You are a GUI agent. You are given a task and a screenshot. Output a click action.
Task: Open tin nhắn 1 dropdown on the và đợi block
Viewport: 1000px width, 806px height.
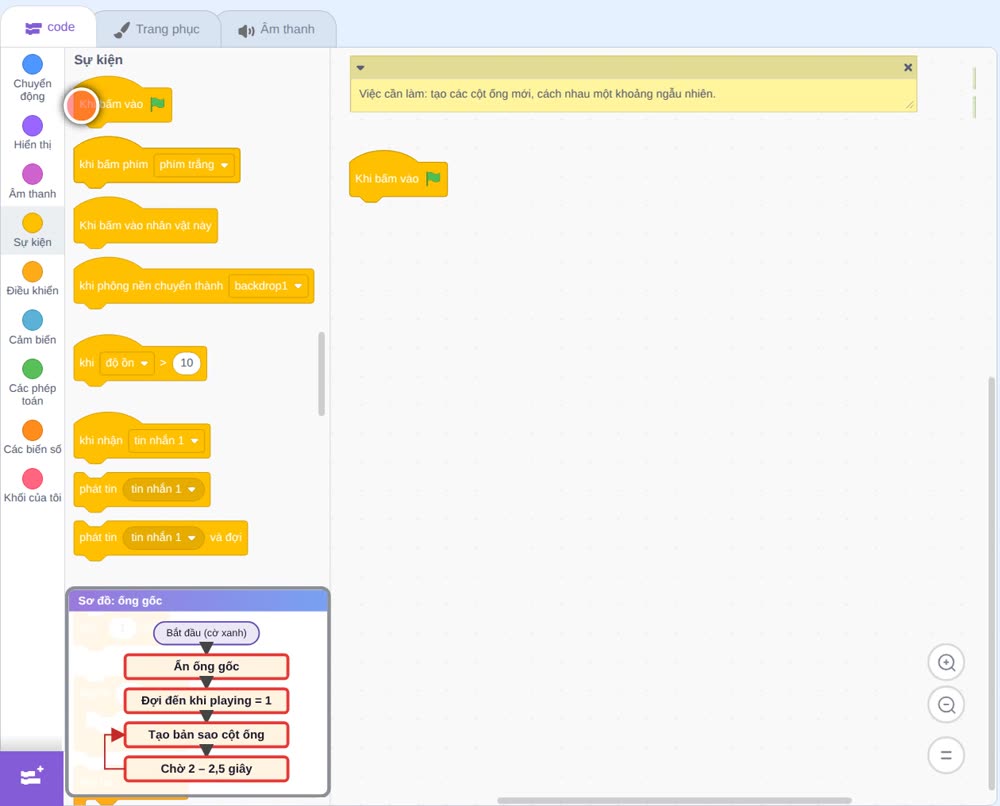(164, 538)
